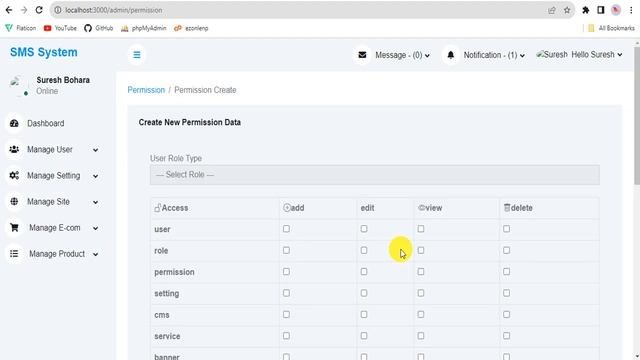Image resolution: width=640 pixels, height=360 pixels.
Task: Open Manage E-com sidebar menu
Action: click(x=55, y=228)
